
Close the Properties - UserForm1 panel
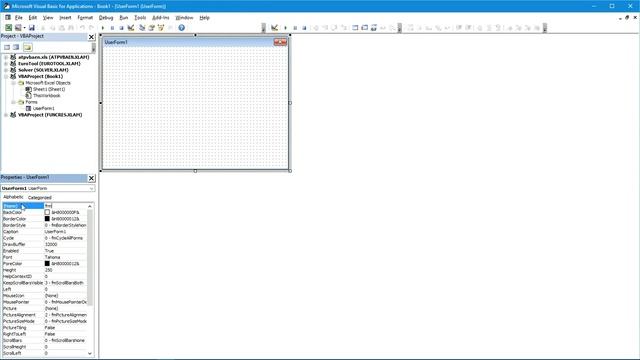(x=91, y=178)
